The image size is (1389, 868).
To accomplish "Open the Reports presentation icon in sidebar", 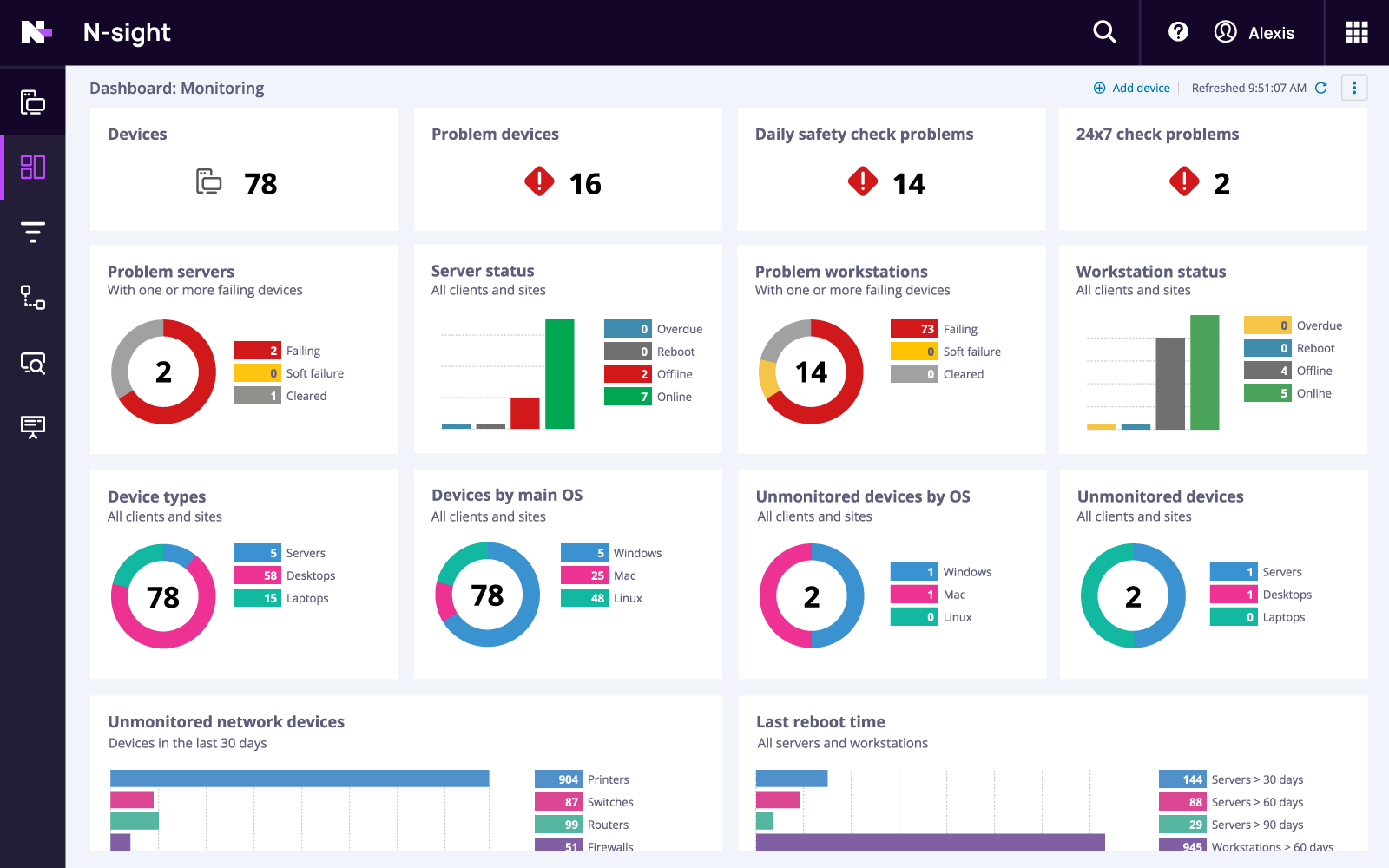I will (32, 427).
